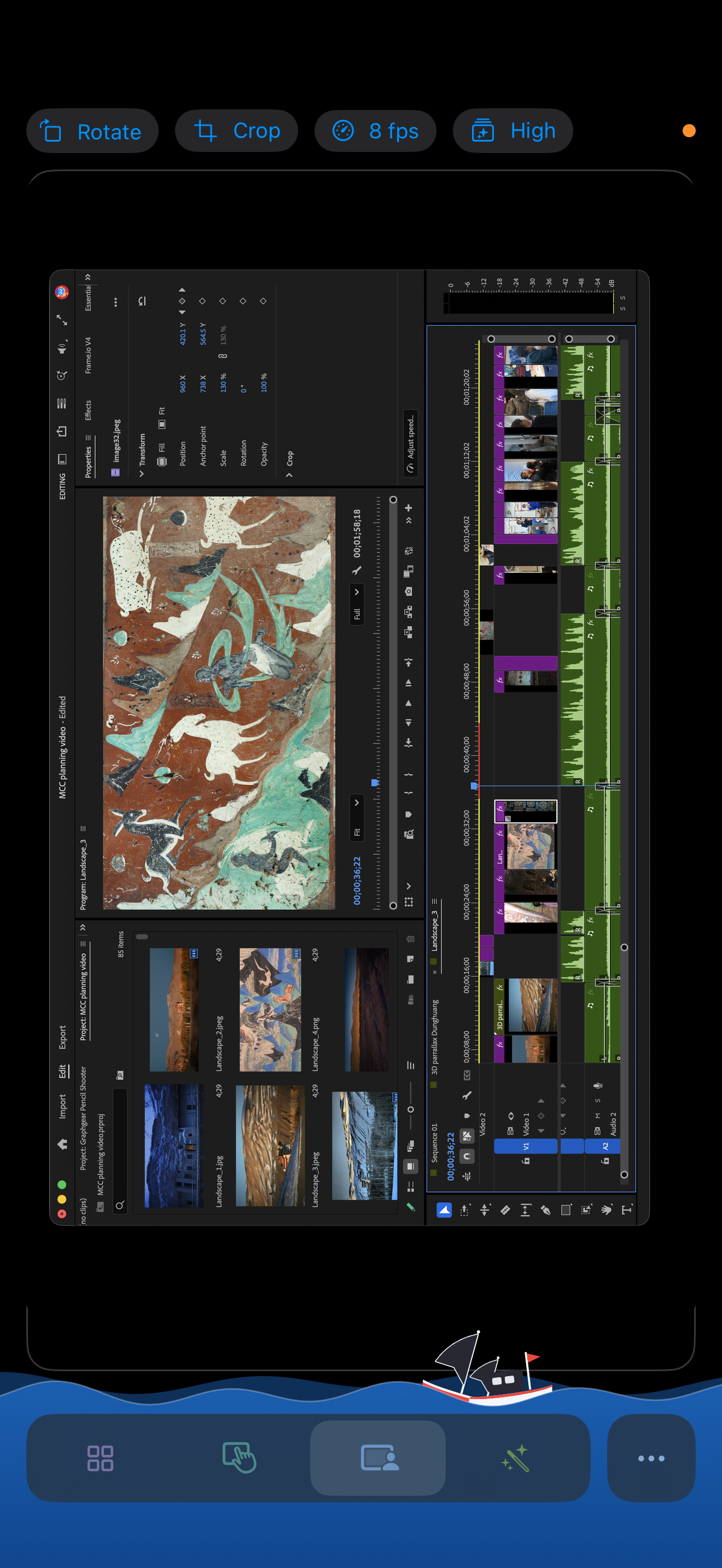Open the three-dot more menu
722x1568 pixels.
(x=651, y=1458)
